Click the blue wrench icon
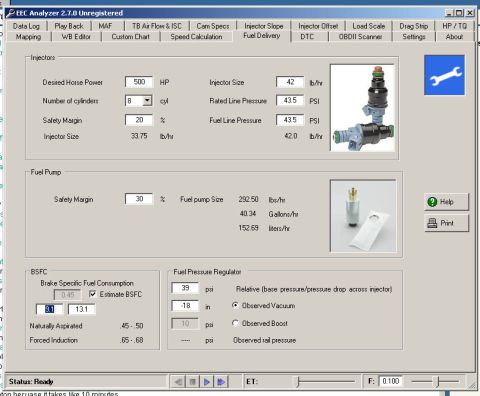This screenshot has height=396, width=480. pyautogui.click(x=444, y=75)
